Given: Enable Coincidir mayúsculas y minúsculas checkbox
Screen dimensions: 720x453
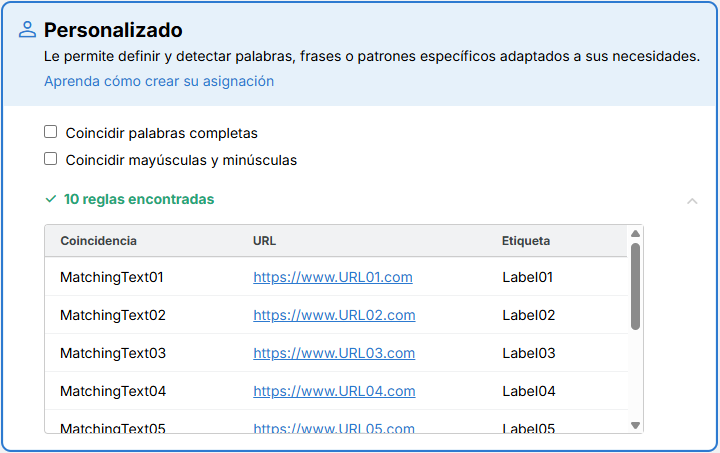Looking at the screenshot, I should [51, 159].
